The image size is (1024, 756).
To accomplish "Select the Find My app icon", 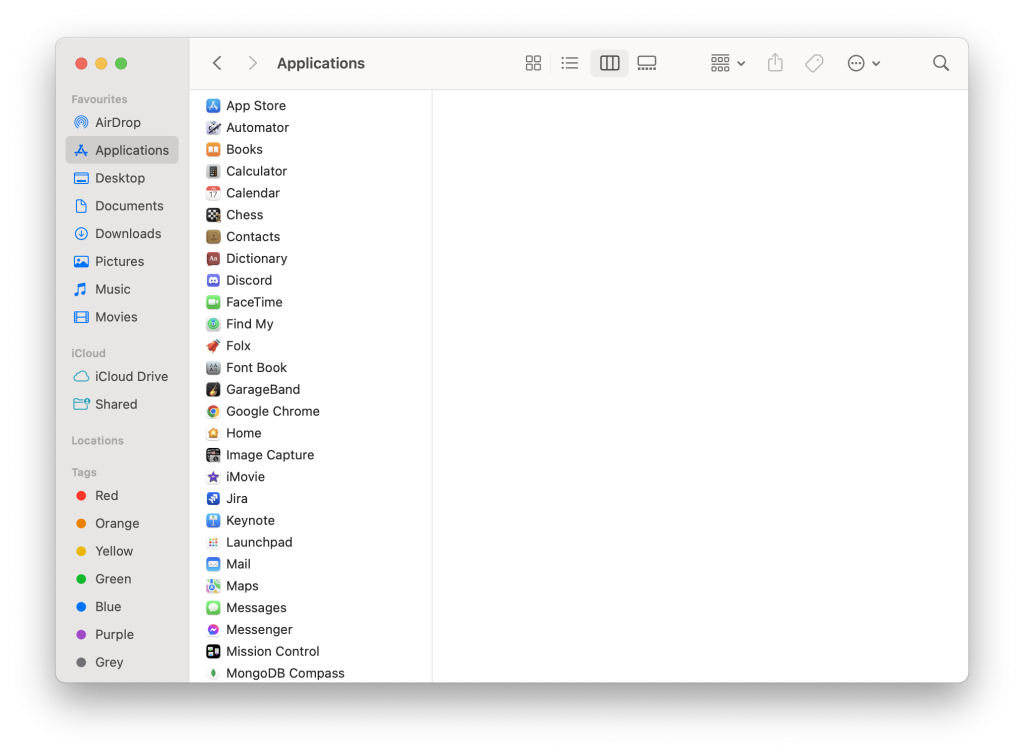I will [x=213, y=324].
